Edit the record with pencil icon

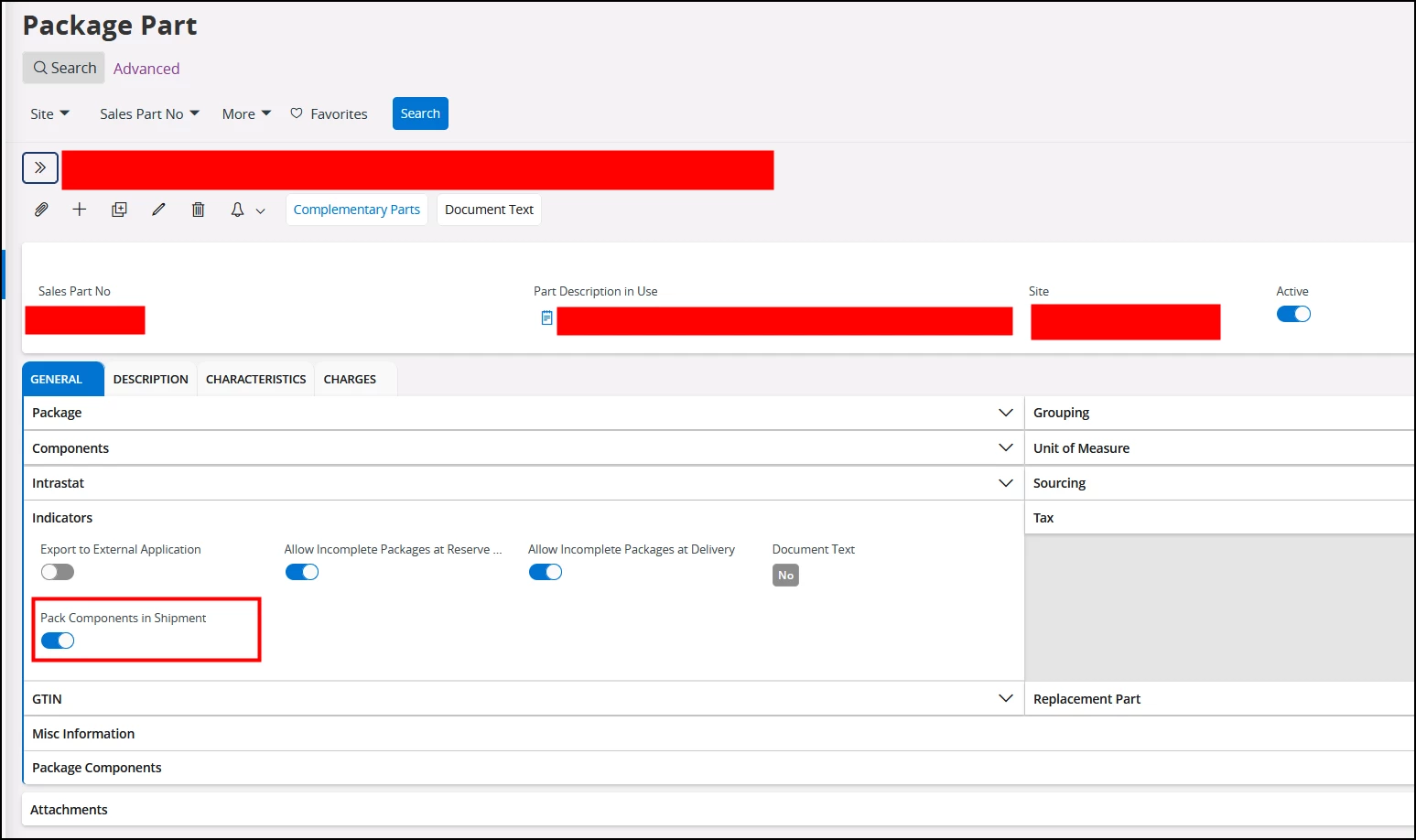(x=158, y=210)
